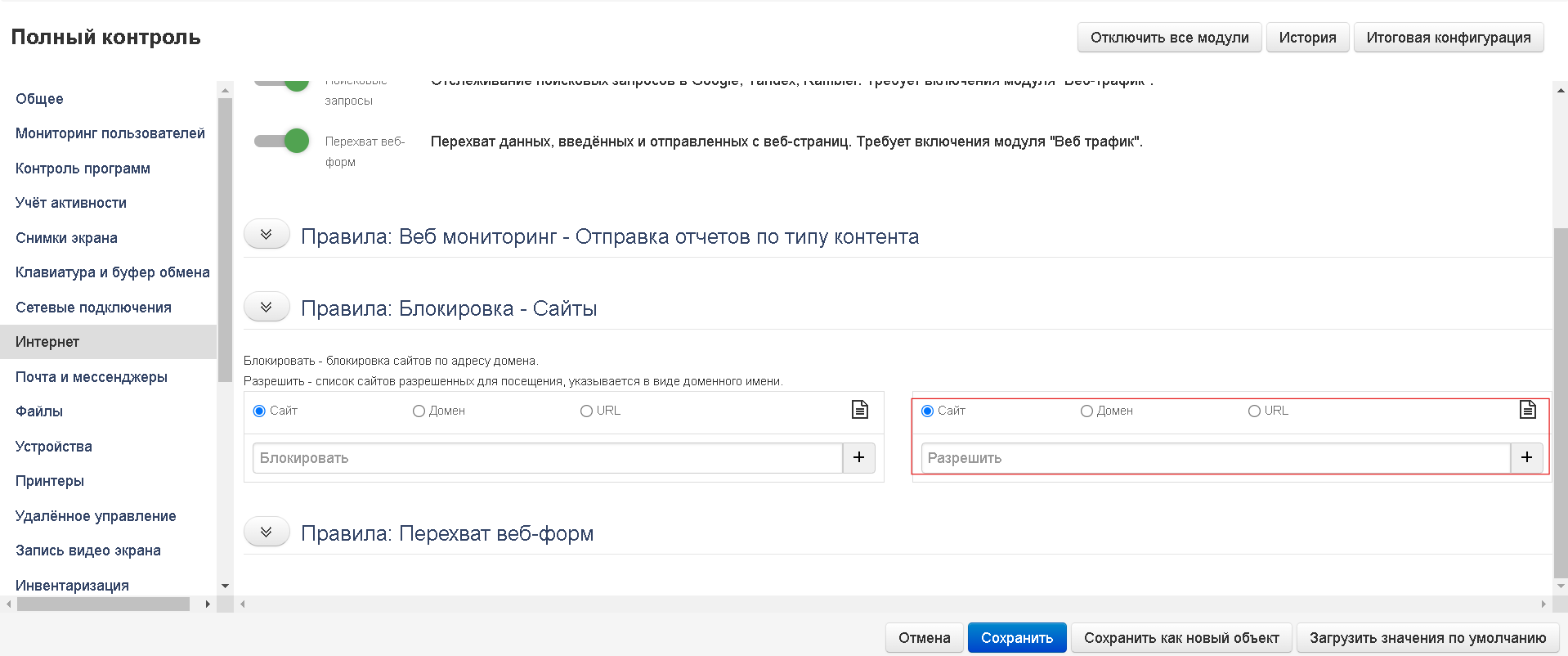Viewport: 1568px width, 656px height.
Task: Click Загрузить значения по умолчанию
Action: pyautogui.click(x=1427, y=638)
